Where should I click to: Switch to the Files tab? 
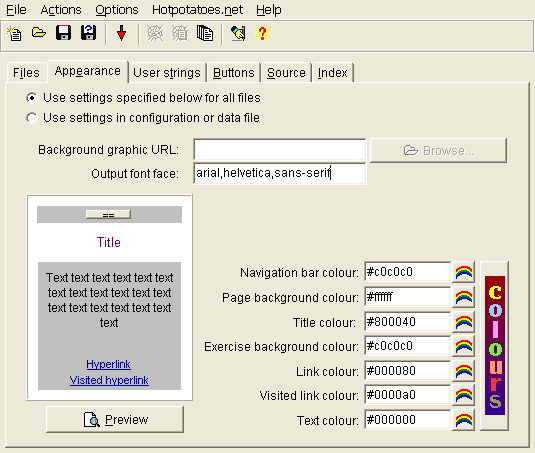[x=26, y=73]
